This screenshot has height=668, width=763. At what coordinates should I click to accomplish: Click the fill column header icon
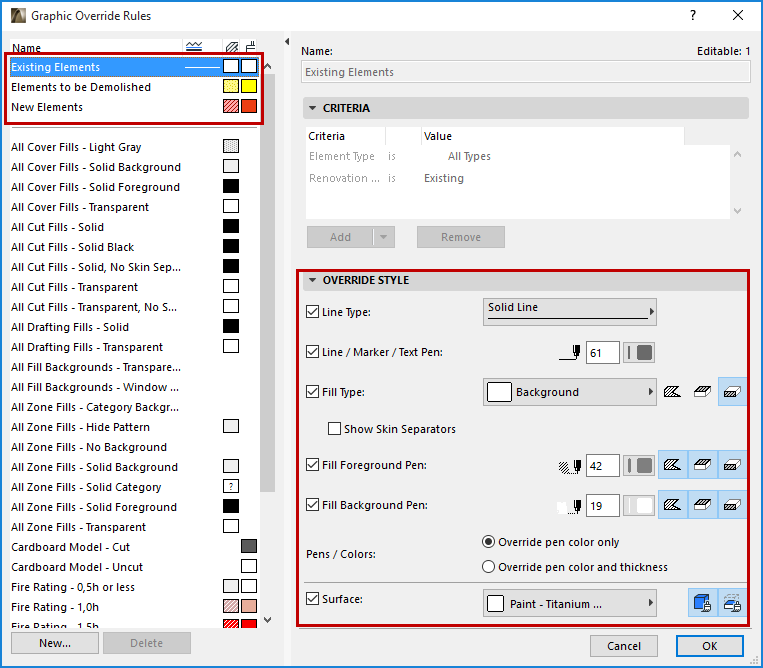[x=232, y=47]
